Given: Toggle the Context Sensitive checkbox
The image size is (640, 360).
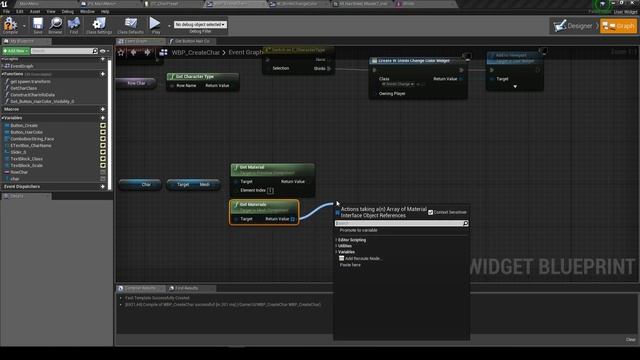Looking at the screenshot, I should 431,212.
